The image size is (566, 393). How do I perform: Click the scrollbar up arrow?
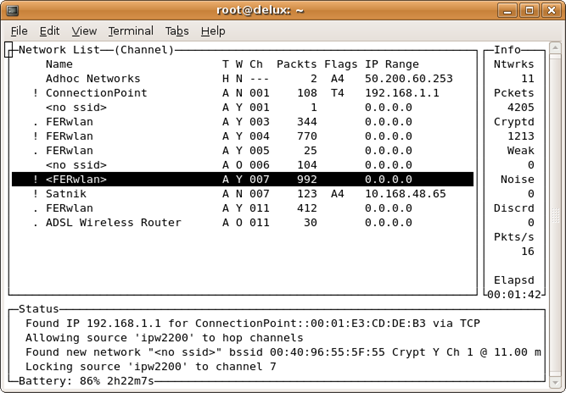click(555, 48)
